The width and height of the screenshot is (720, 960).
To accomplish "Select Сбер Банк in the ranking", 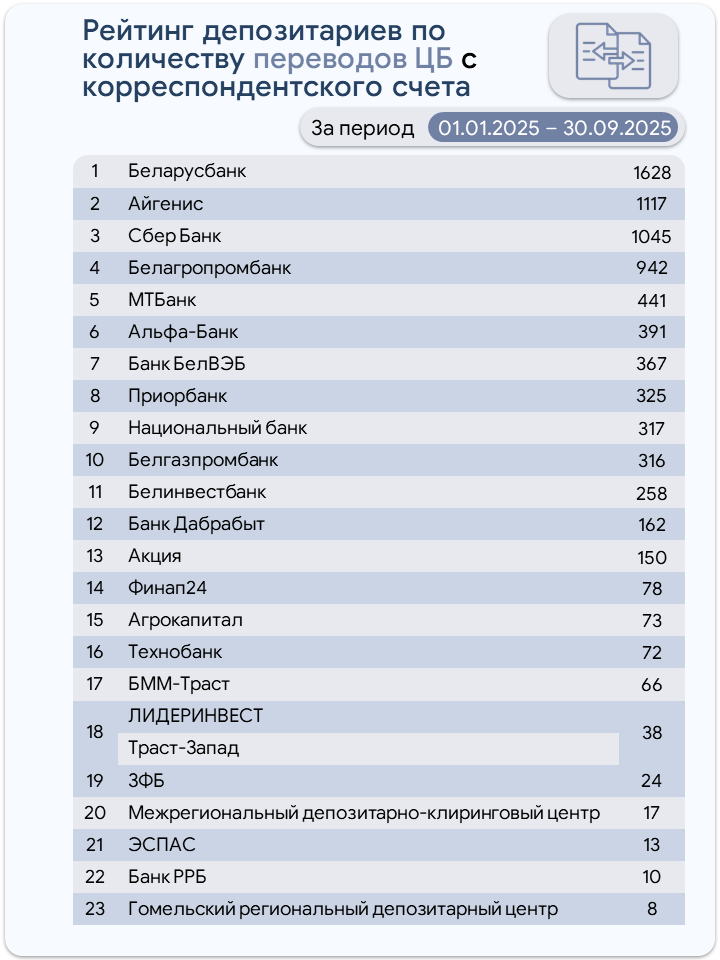I will coord(174,236).
